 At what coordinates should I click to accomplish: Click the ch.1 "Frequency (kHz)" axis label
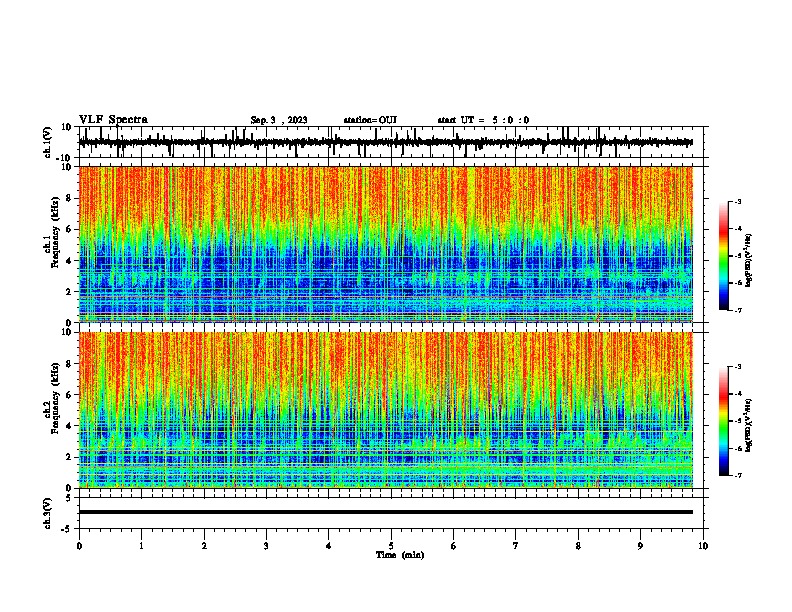55,232
